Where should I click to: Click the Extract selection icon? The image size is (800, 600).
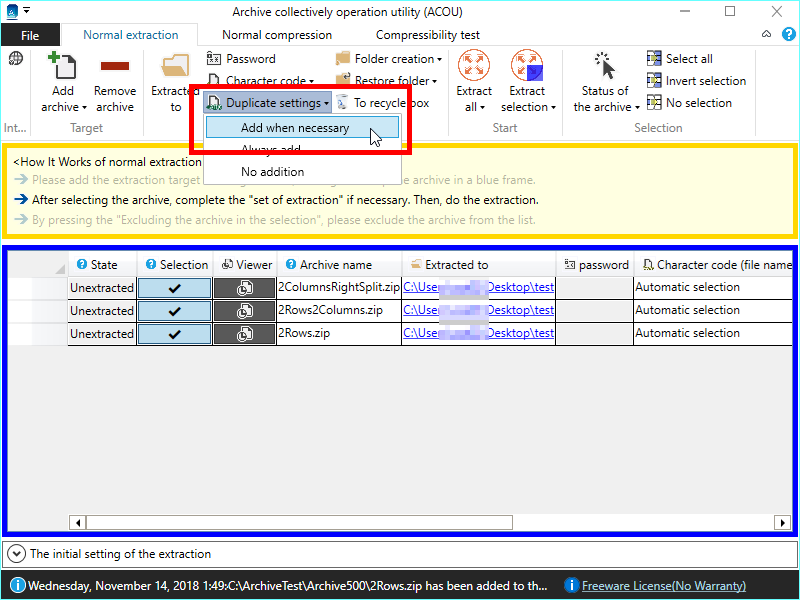[x=527, y=67]
